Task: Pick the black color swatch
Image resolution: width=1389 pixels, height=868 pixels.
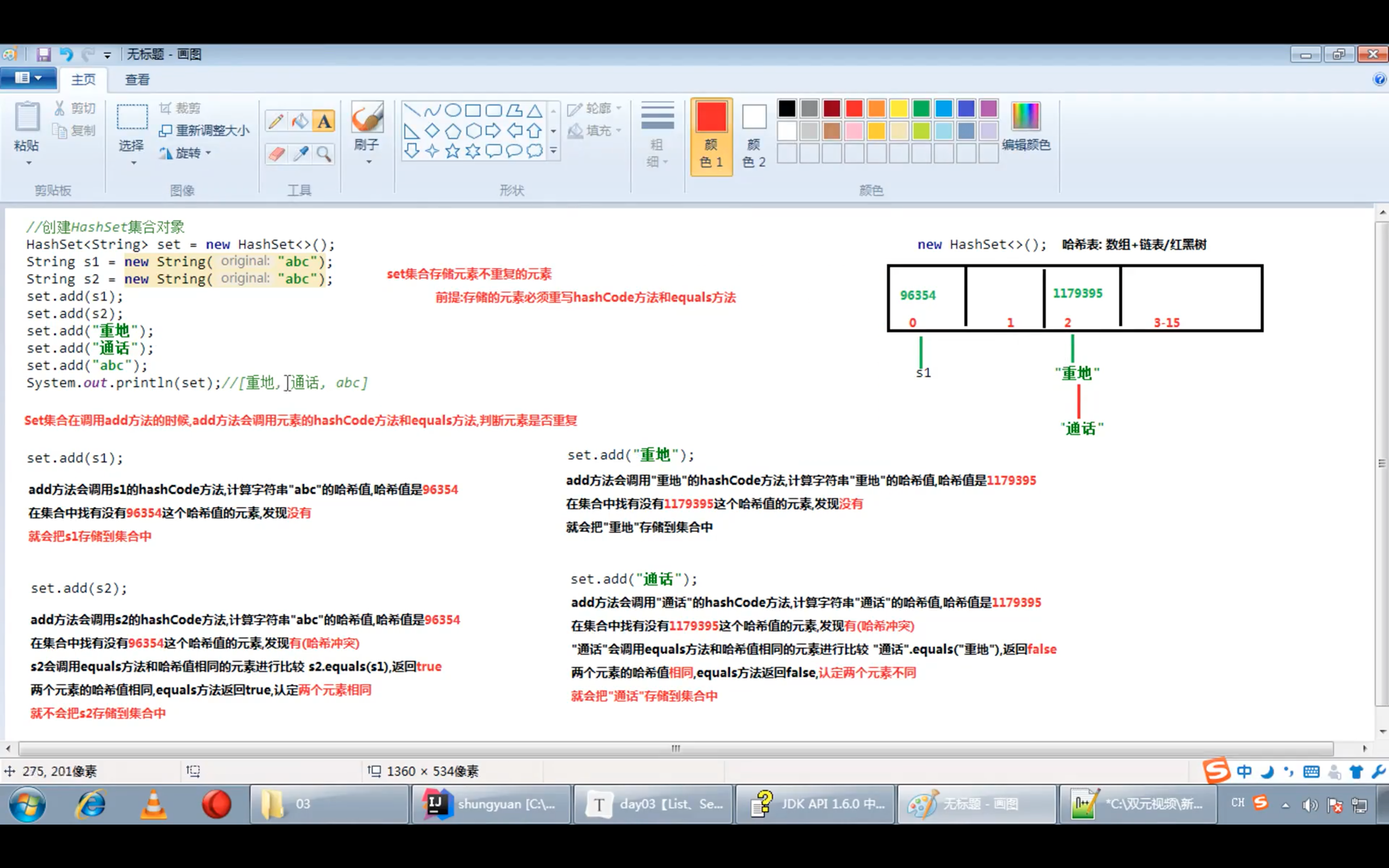Action: coord(787,108)
